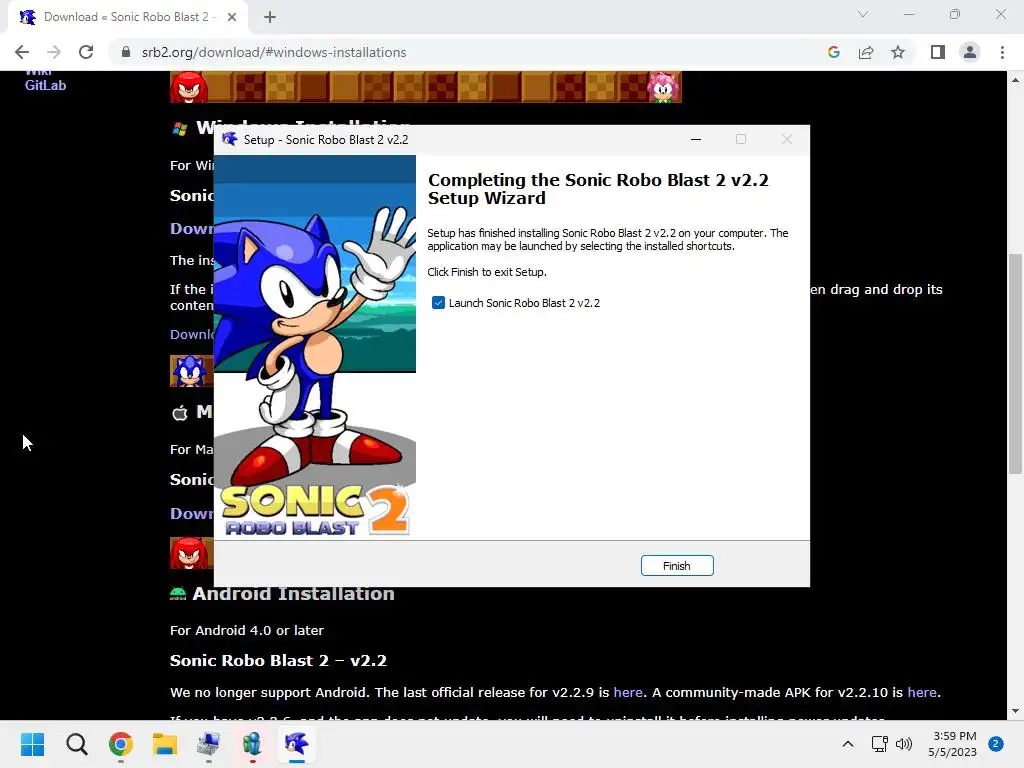The width and height of the screenshot is (1024, 768).
Task: Bookmark this tab with star icon
Action: [x=898, y=52]
